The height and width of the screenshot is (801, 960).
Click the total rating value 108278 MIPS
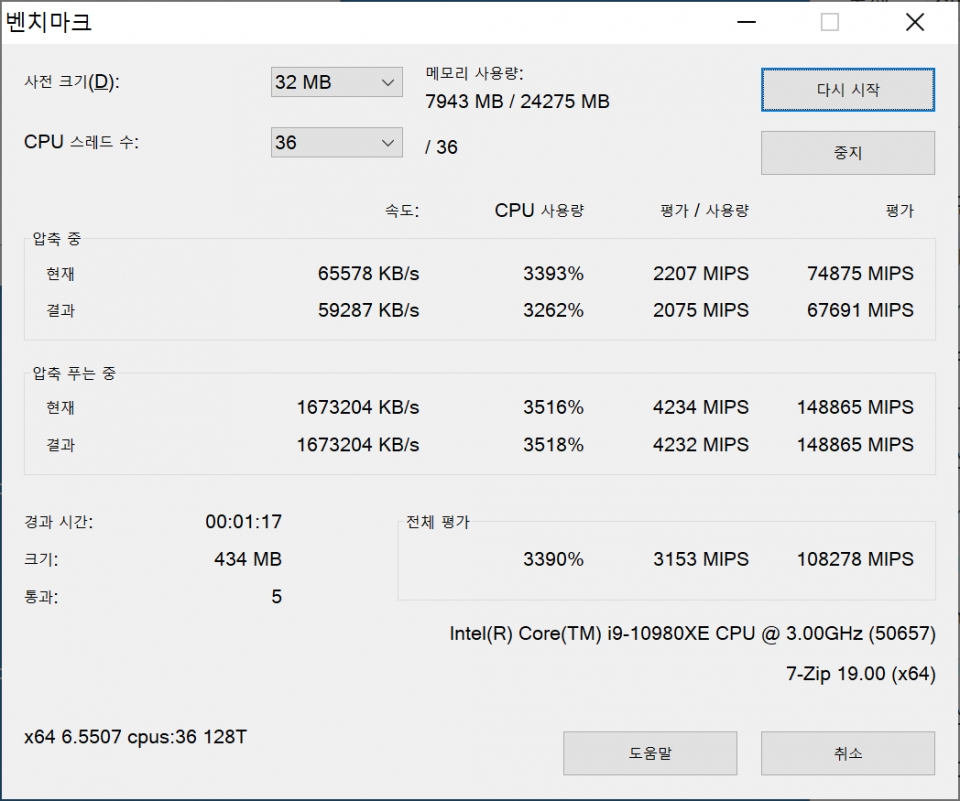coord(855,560)
